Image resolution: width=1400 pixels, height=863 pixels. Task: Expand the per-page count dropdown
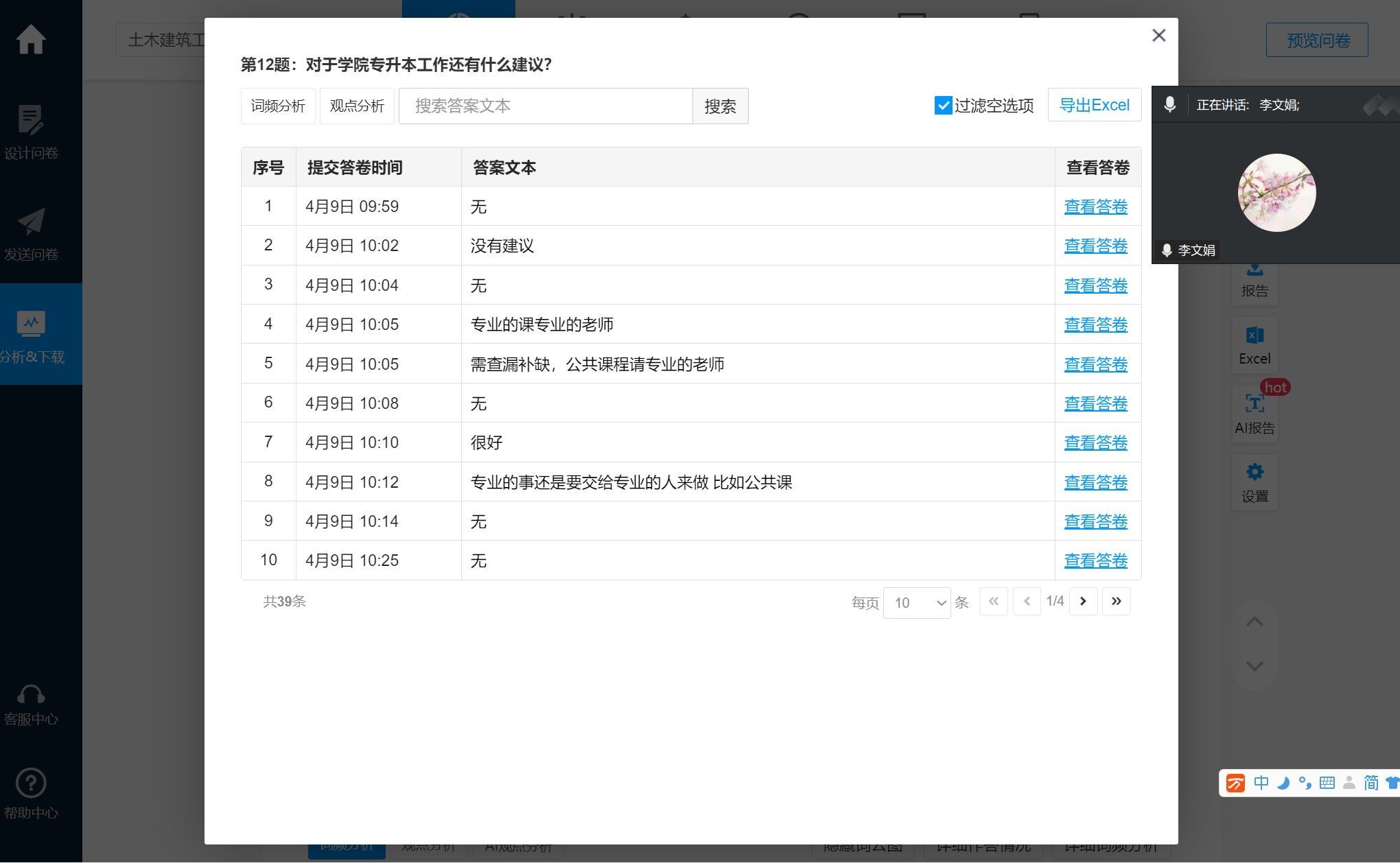[x=916, y=602]
